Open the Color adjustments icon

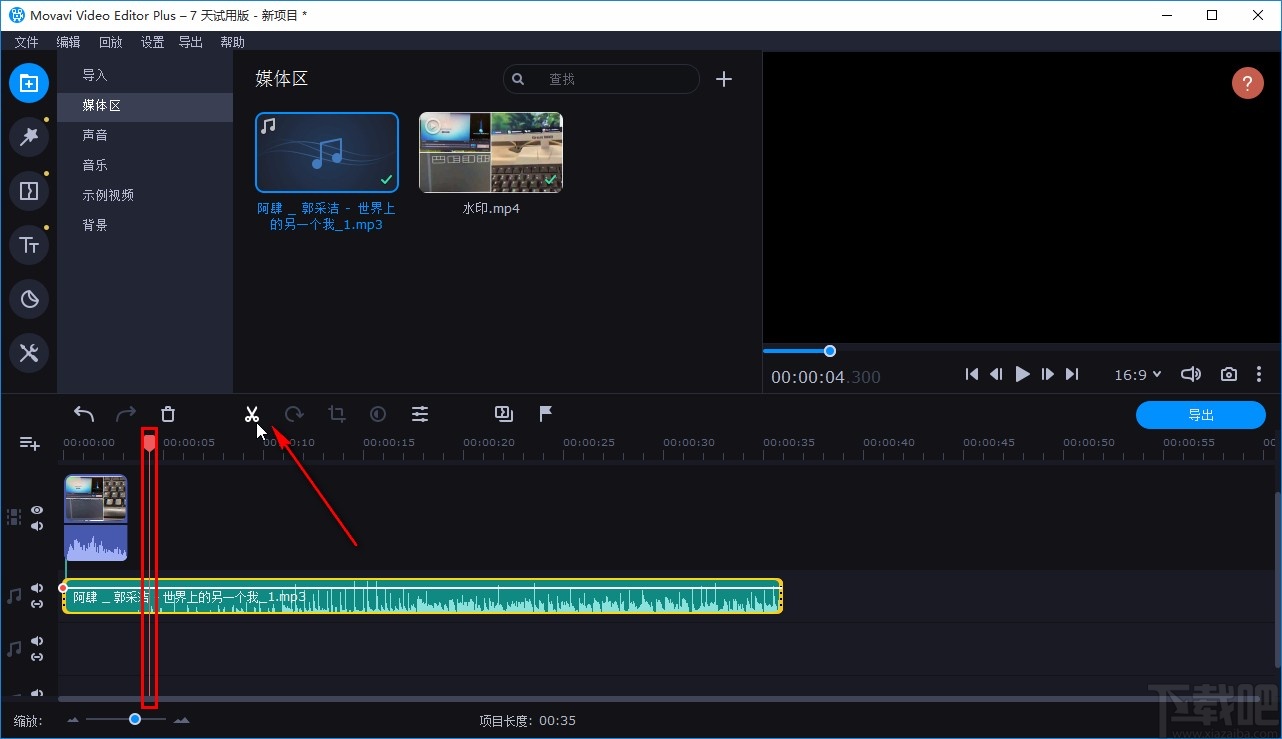(378, 414)
